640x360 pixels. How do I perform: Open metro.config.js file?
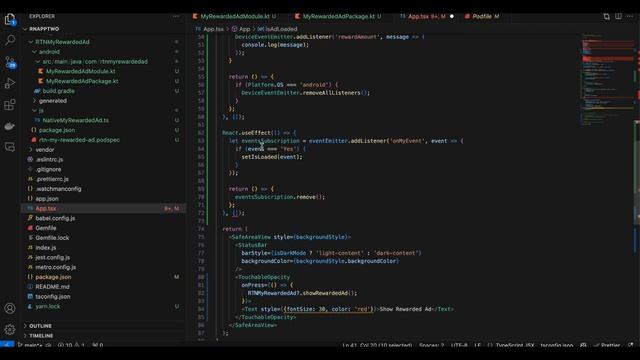click(56, 267)
